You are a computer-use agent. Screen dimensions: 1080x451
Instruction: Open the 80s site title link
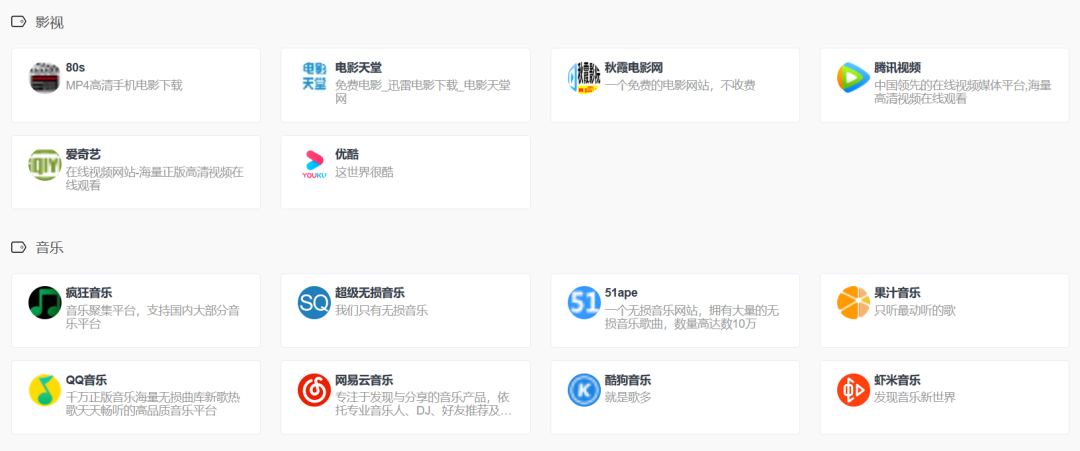[75, 67]
